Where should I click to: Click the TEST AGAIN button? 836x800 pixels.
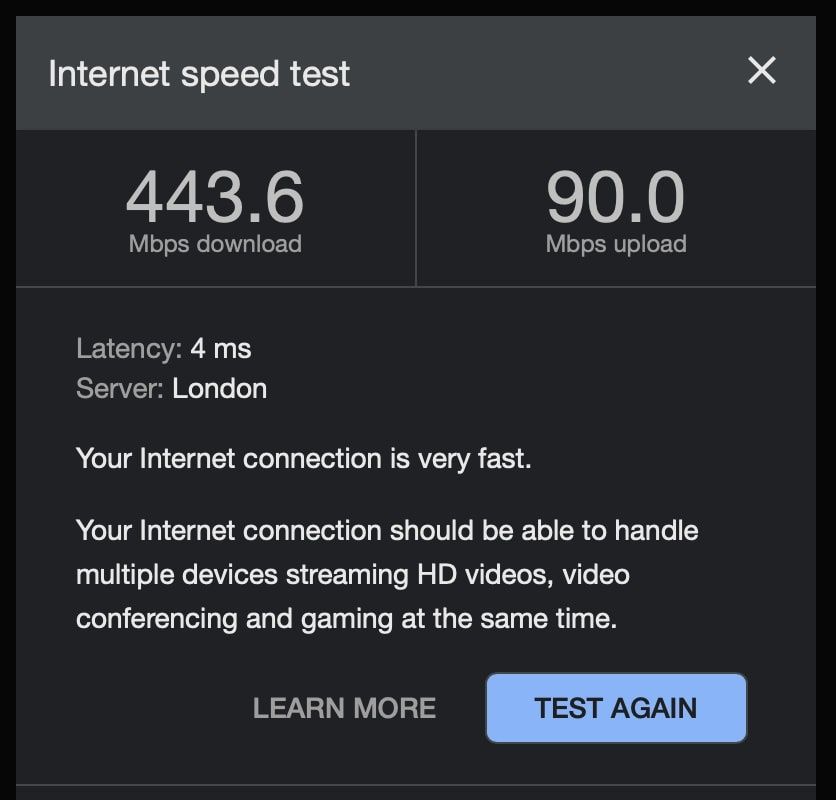616,708
